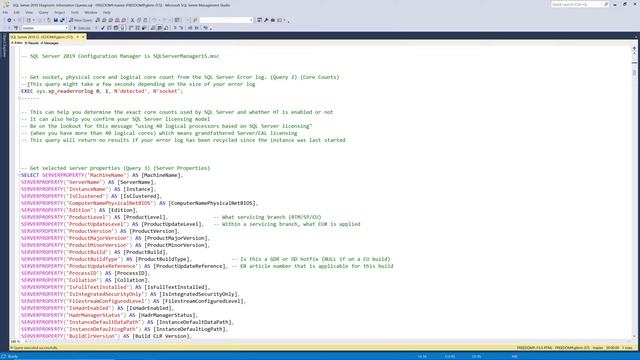The height and width of the screenshot is (360, 640).
Task: Switch to the Messages tab
Action: (49, 43)
